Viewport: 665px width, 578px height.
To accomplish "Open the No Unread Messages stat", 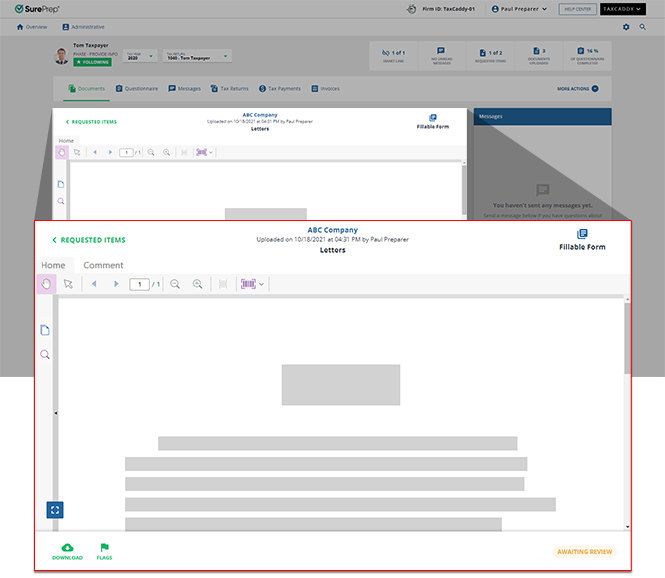I will (441, 56).
